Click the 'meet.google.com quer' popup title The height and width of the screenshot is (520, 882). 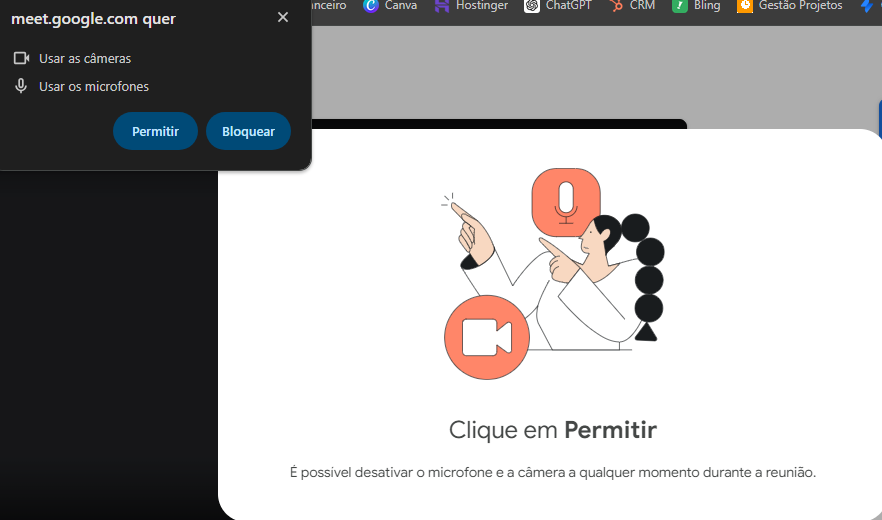pyautogui.click(x=93, y=18)
